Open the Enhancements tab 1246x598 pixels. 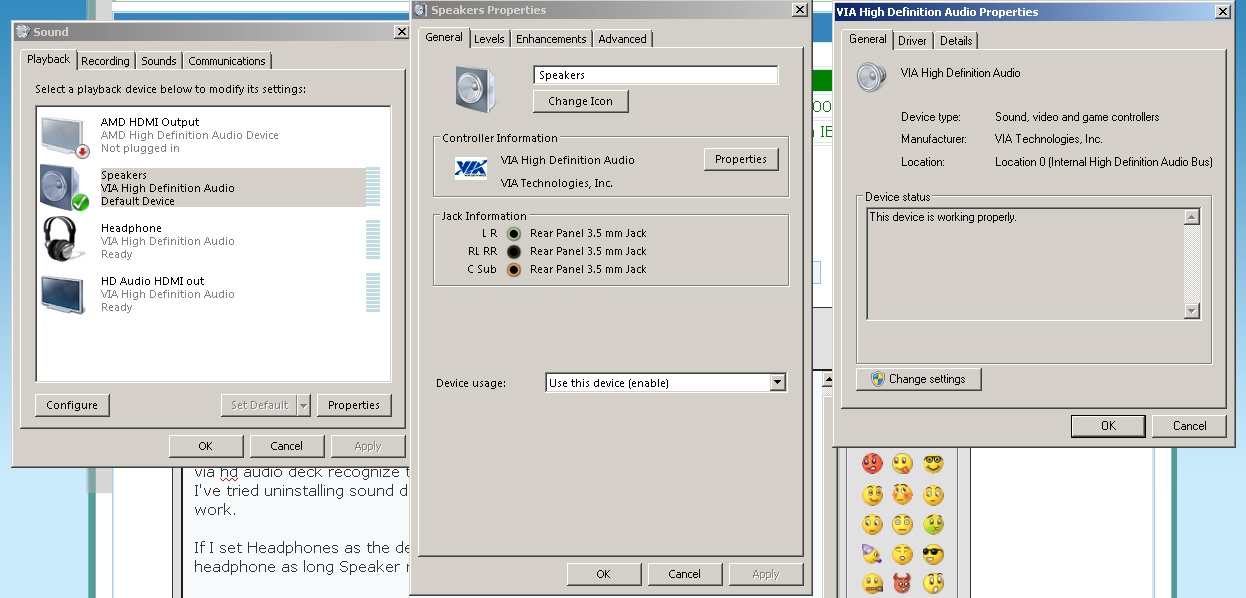pos(551,39)
